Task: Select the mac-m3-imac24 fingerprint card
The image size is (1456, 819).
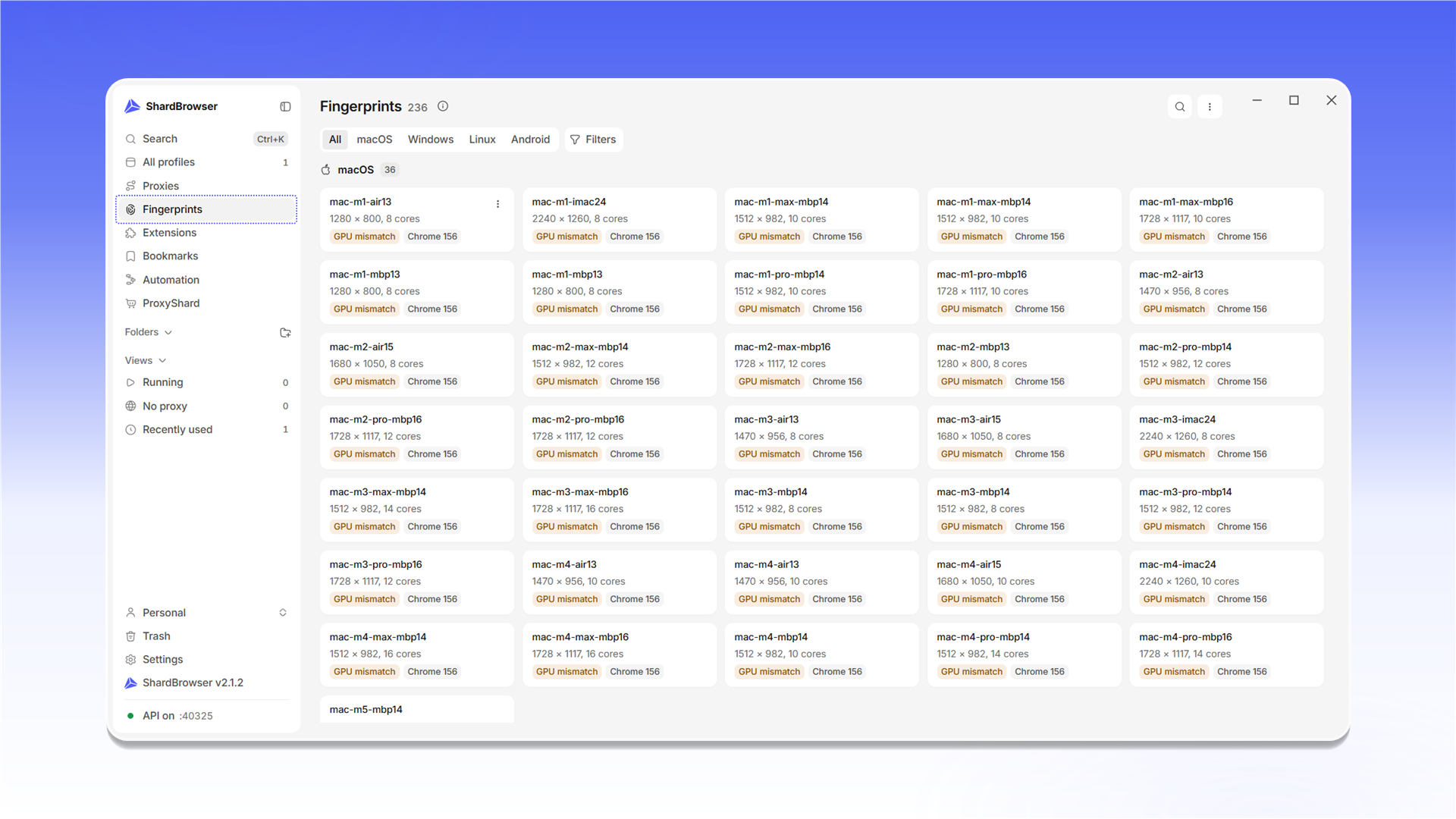Action: (1226, 437)
